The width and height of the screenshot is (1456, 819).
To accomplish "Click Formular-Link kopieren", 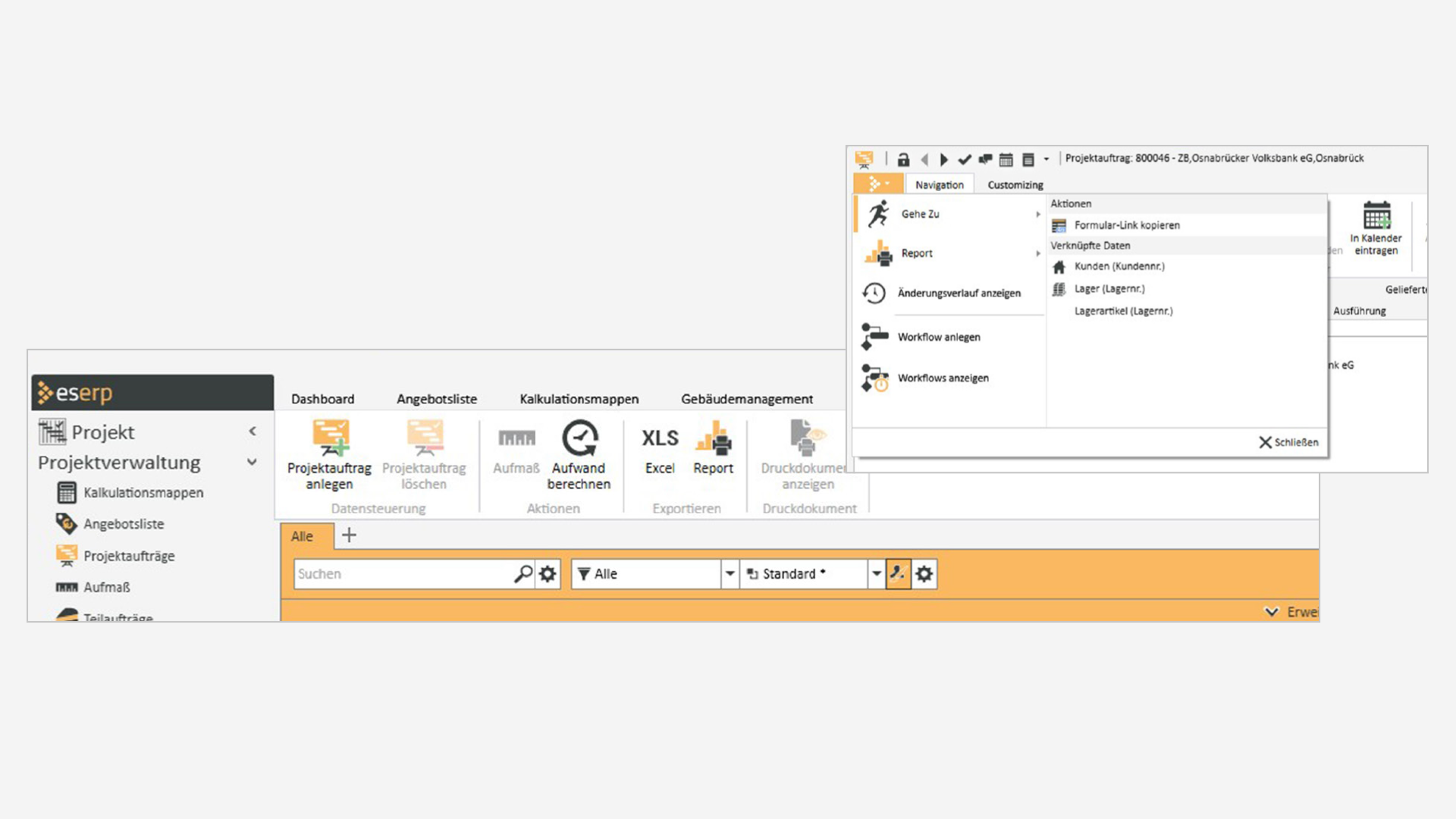I will pyautogui.click(x=1127, y=225).
